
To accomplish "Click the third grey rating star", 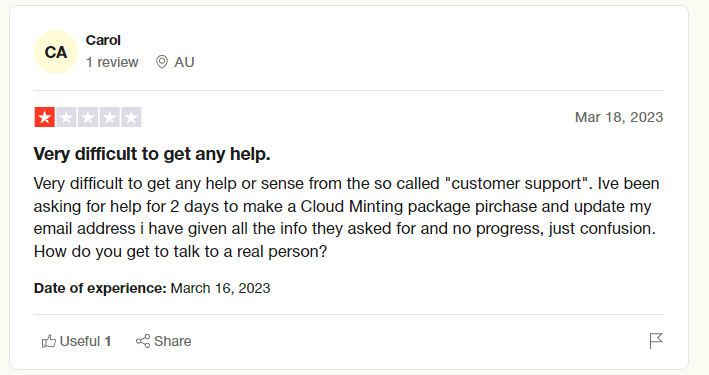I will tap(88, 117).
